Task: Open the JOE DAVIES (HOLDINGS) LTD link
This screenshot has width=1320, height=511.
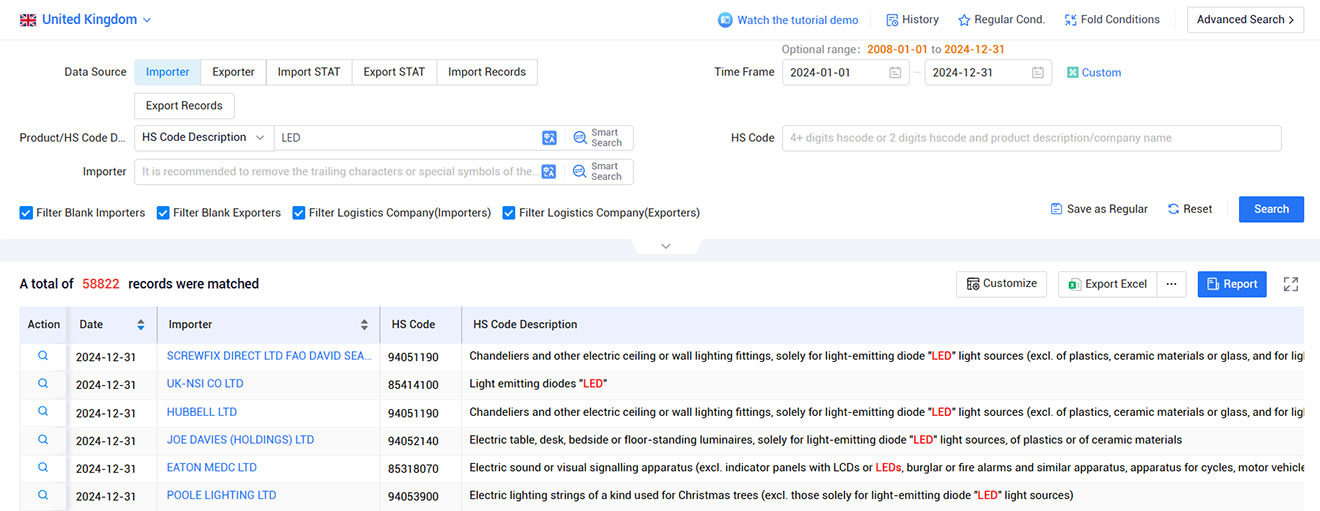Action: point(240,440)
